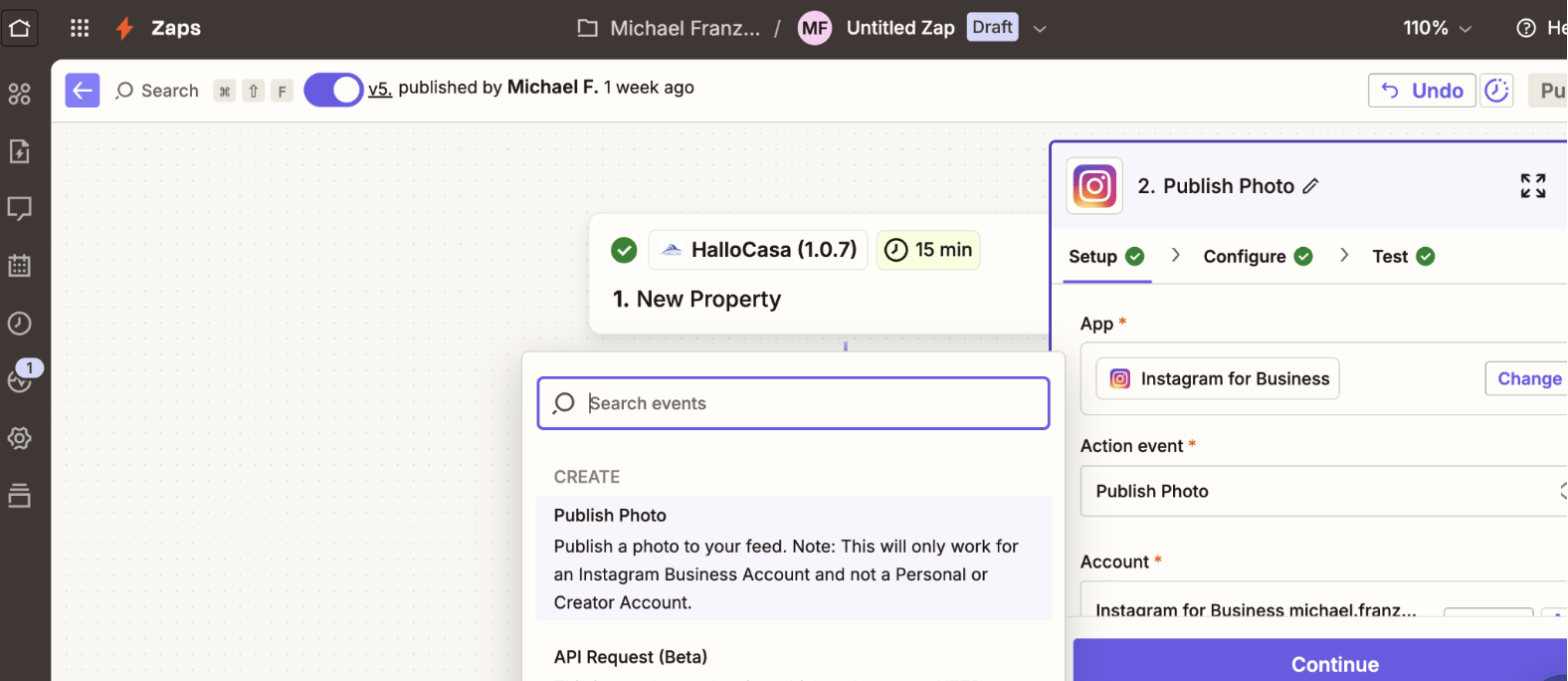Open the v5. version link
This screenshot has width=1568, height=681.
click(380, 89)
